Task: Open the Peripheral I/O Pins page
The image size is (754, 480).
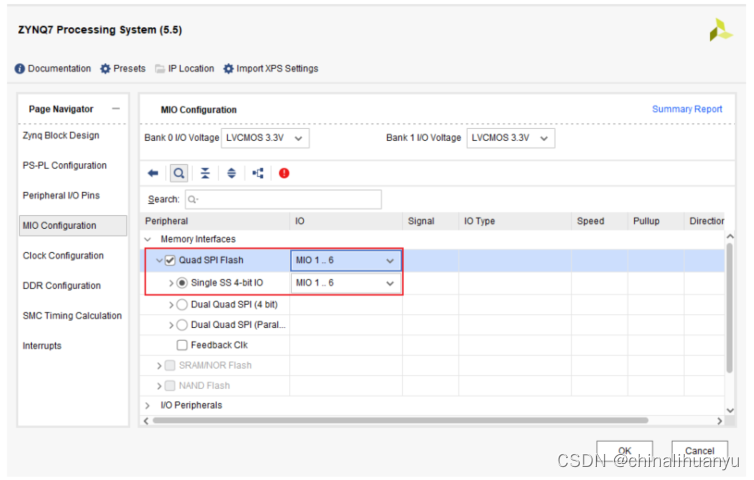Action: pyautogui.click(x=61, y=196)
